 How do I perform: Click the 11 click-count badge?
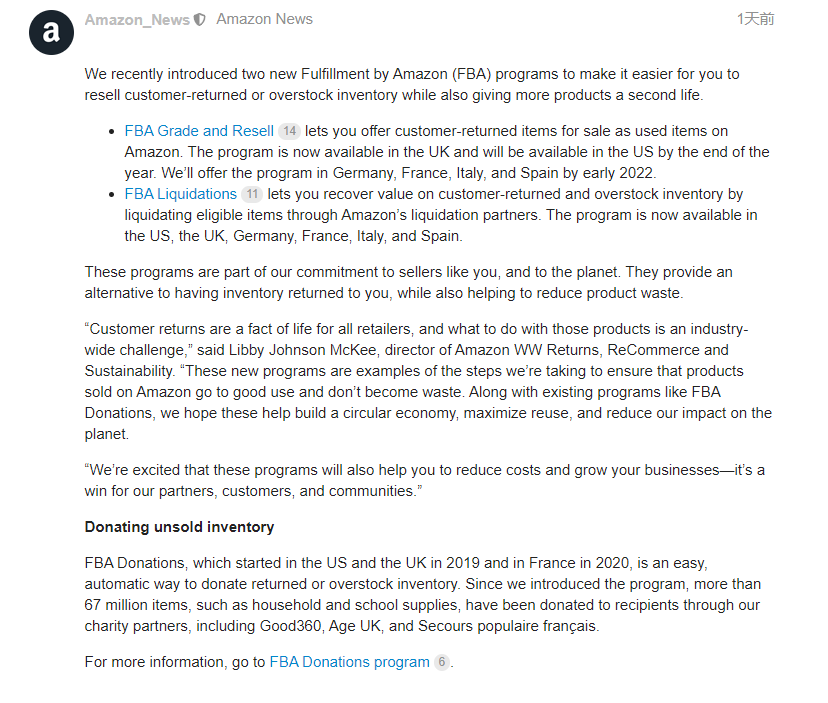(252, 194)
